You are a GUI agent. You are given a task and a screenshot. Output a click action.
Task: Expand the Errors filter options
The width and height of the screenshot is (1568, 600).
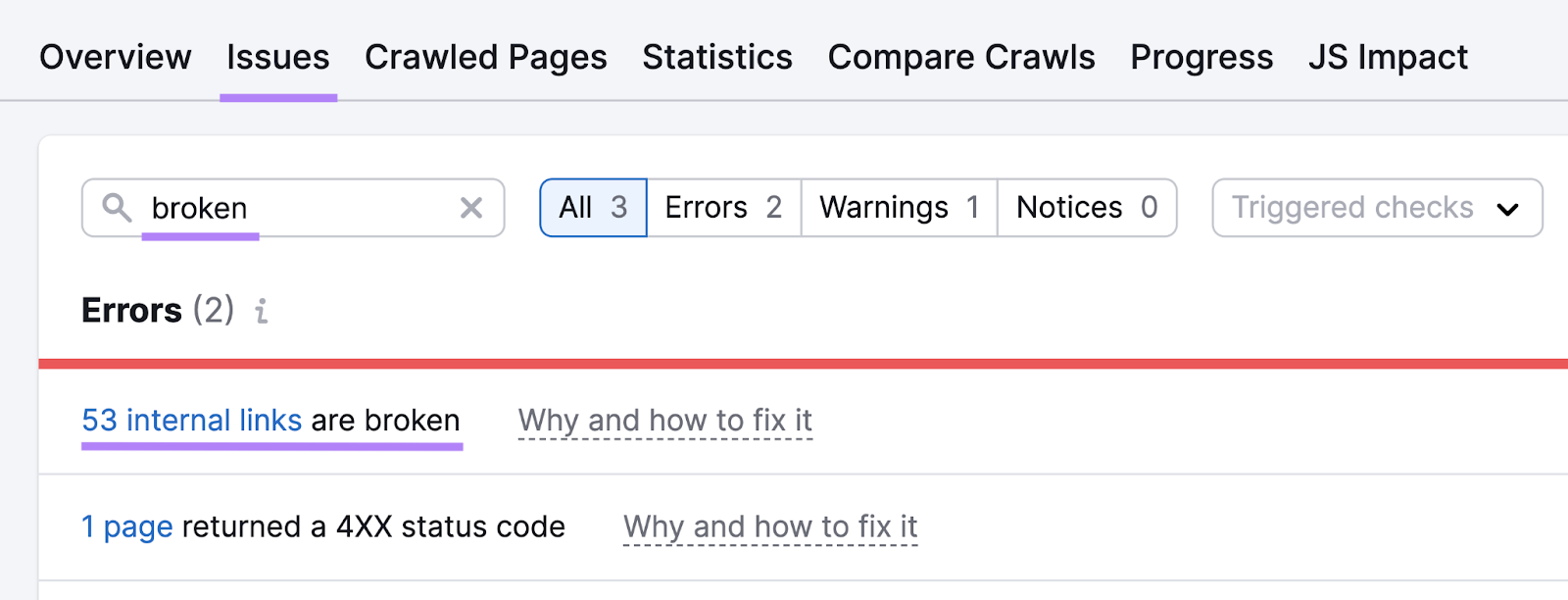click(722, 207)
